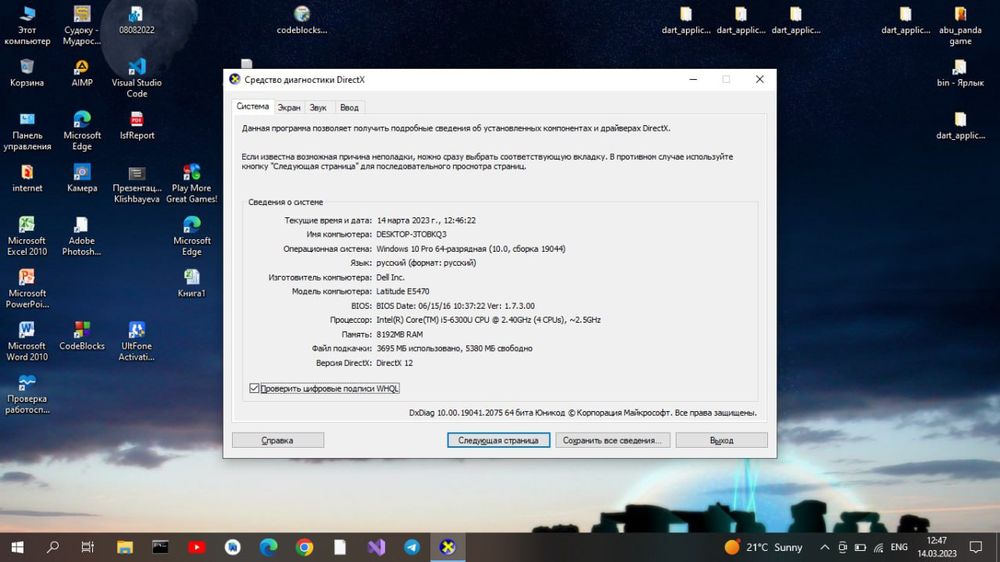Open the Windows Start menu
This screenshot has height=562, width=1000.
pyautogui.click(x=17, y=547)
